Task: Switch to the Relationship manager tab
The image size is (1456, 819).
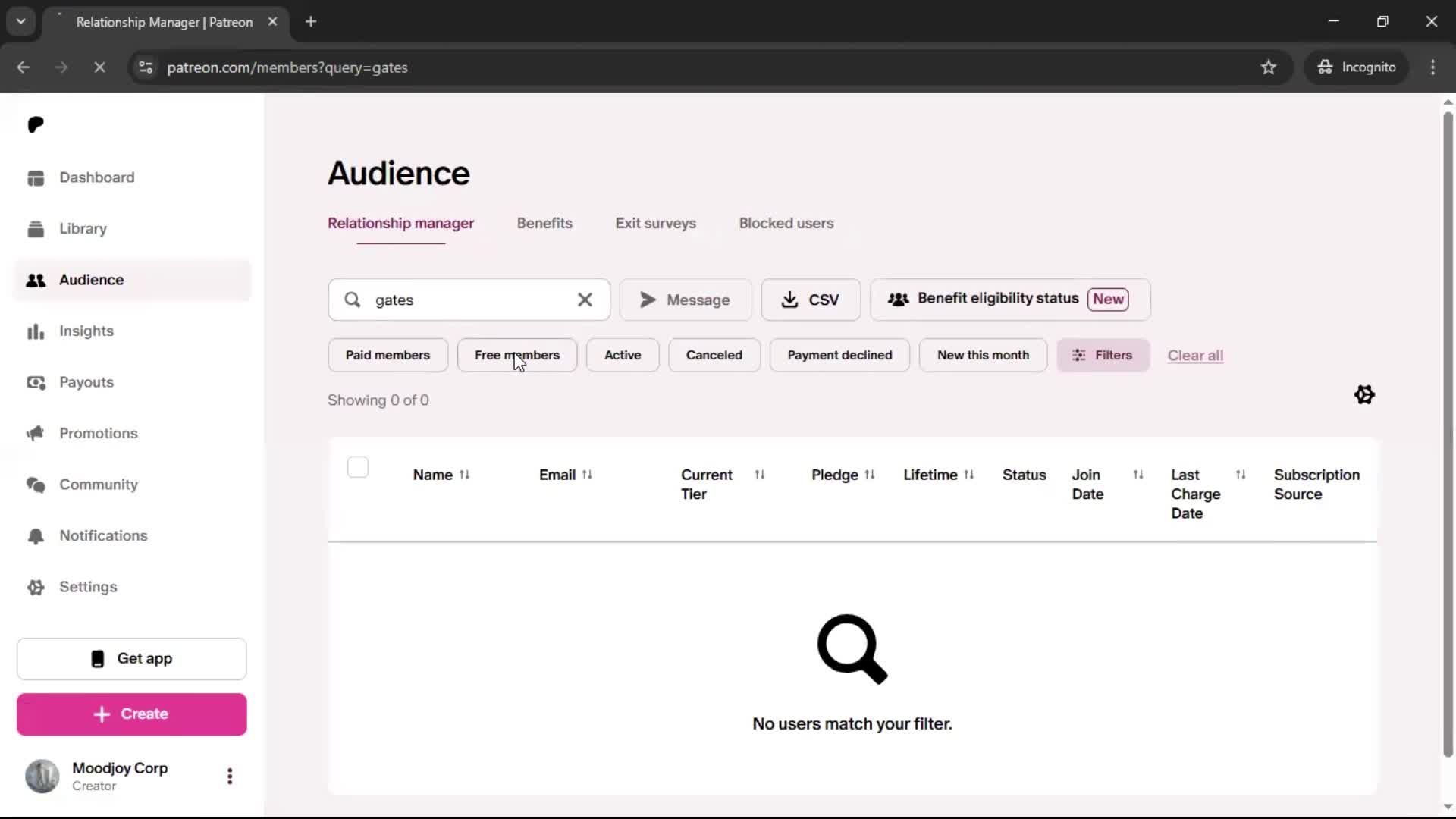Action: [400, 223]
